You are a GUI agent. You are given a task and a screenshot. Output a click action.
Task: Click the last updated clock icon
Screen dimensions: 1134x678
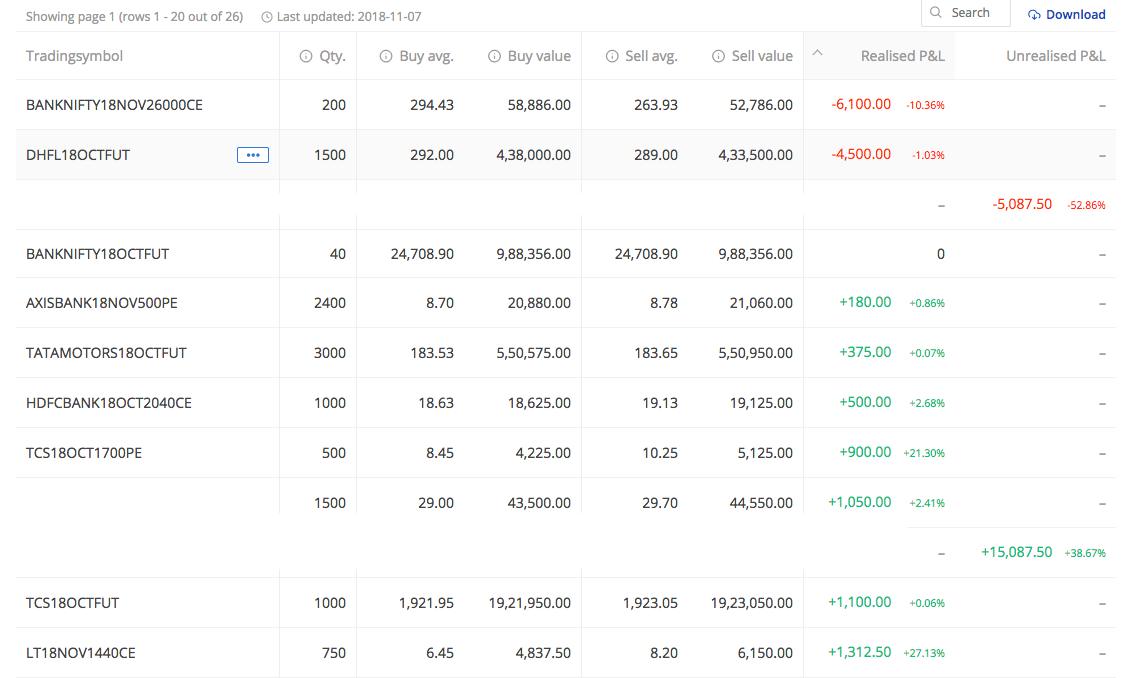[267, 17]
